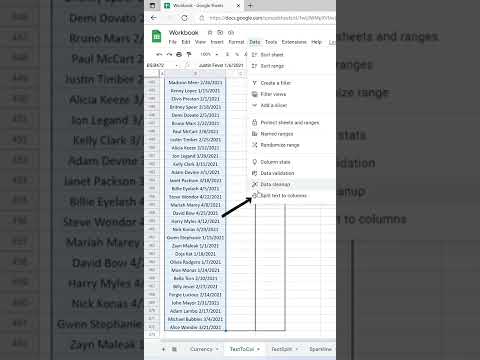Image resolution: width=480 pixels, height=360 pixels.
Task: Click the Google Sheets logo icon
Action: 156,36
